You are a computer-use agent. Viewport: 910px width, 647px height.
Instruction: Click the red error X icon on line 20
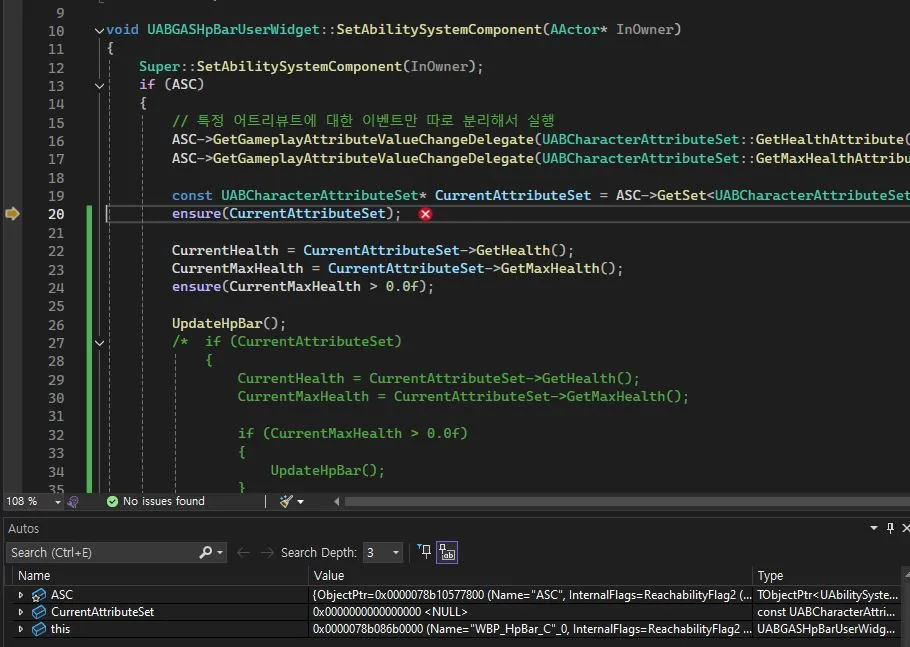point(425,214)
